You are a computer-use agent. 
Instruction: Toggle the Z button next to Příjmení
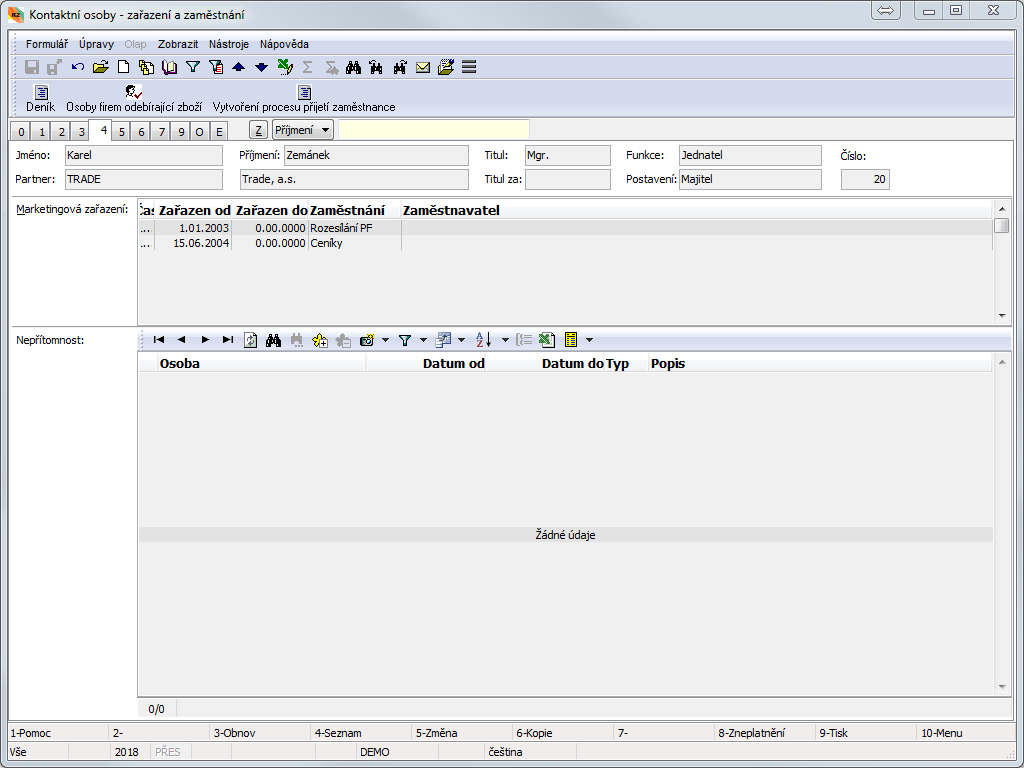[258, 130]
